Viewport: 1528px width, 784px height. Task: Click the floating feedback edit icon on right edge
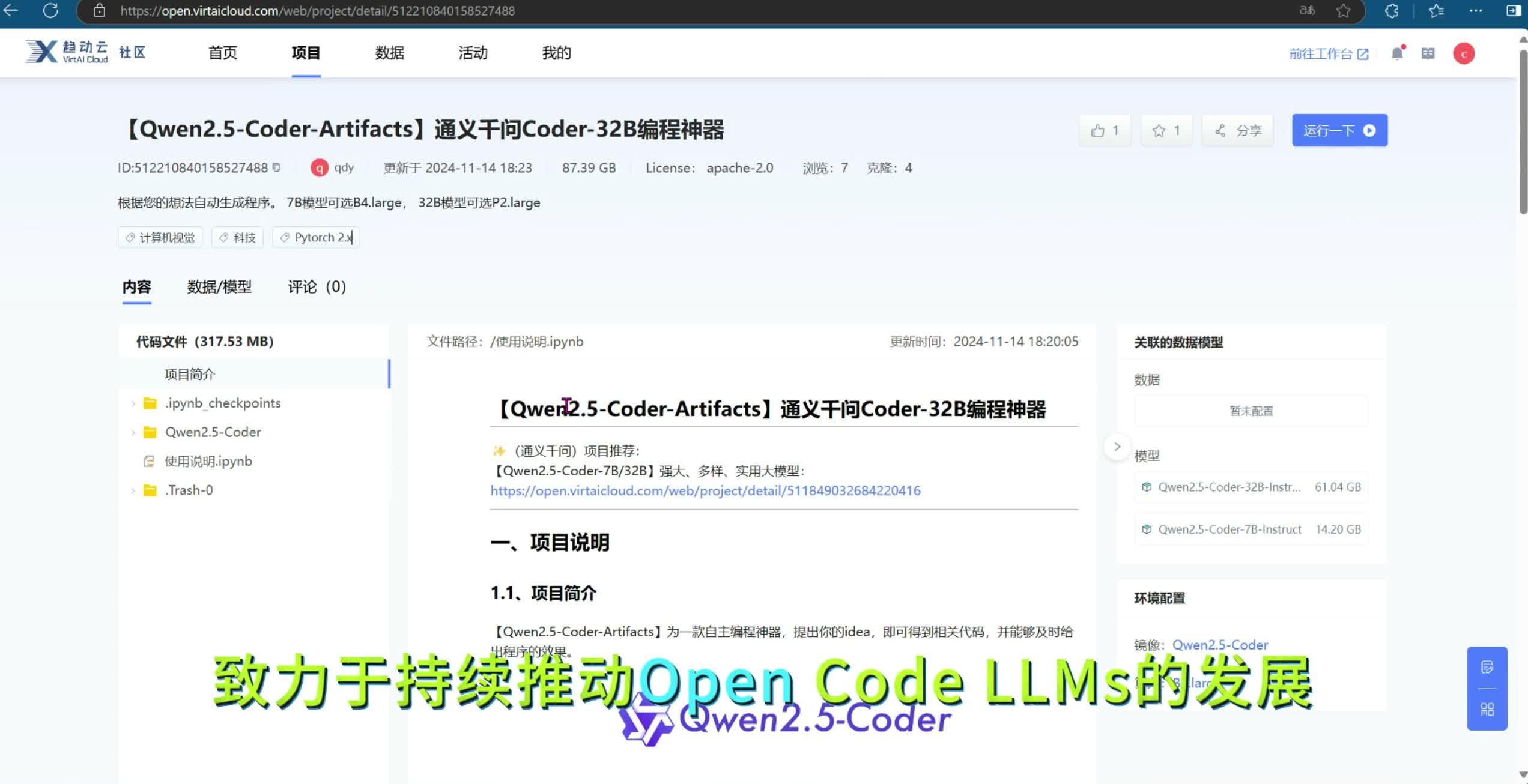coord(1488,668)
